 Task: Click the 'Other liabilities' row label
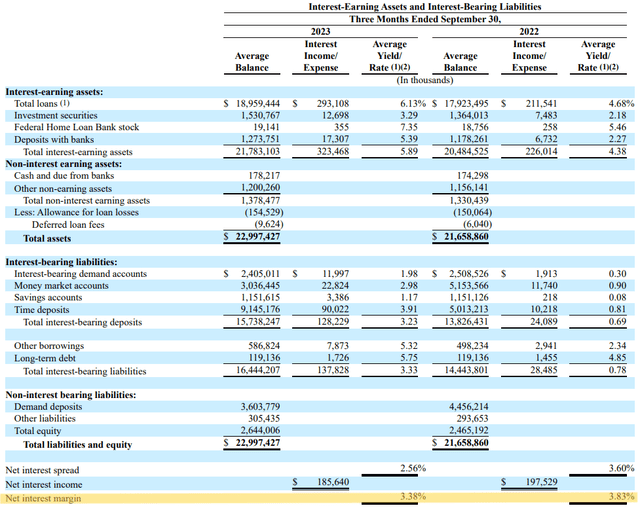click(44, 419)
